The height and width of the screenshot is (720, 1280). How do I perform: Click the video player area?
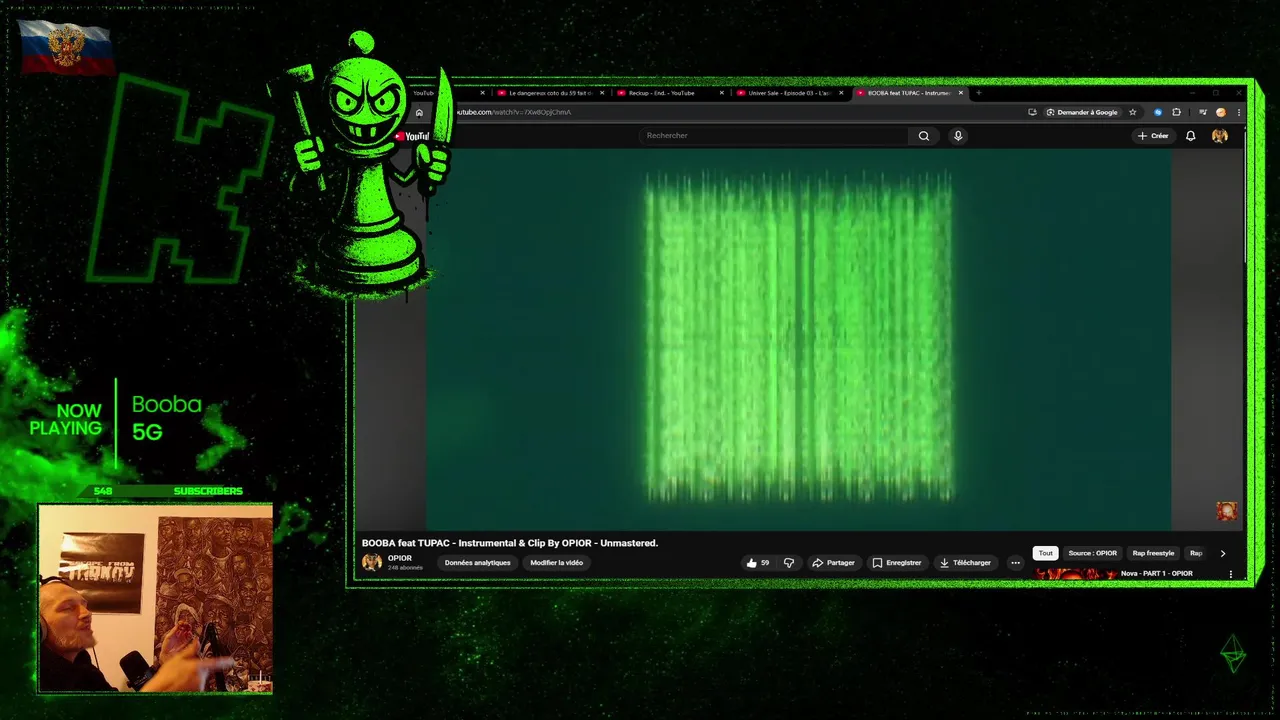(x=798, y=338)
